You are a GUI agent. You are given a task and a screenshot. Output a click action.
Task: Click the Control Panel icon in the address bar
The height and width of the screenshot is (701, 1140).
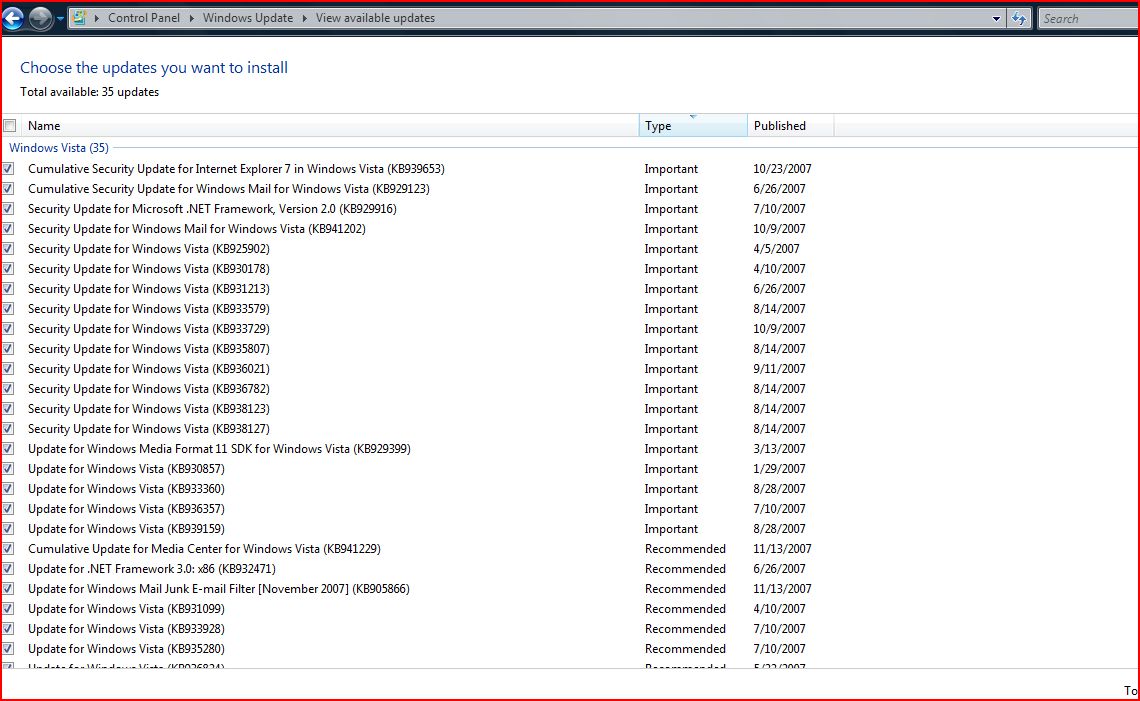click(x=79, y=18)
